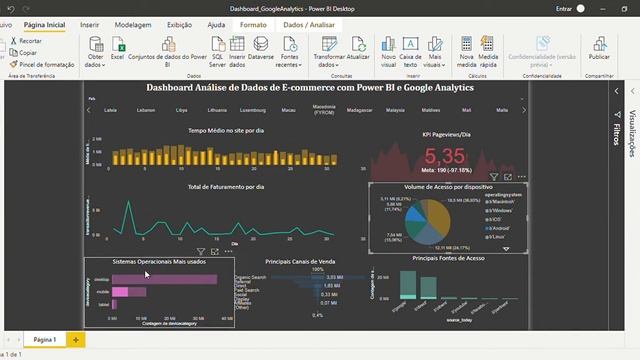Expand Fontes recentes dropdown

tap(289, 52)
